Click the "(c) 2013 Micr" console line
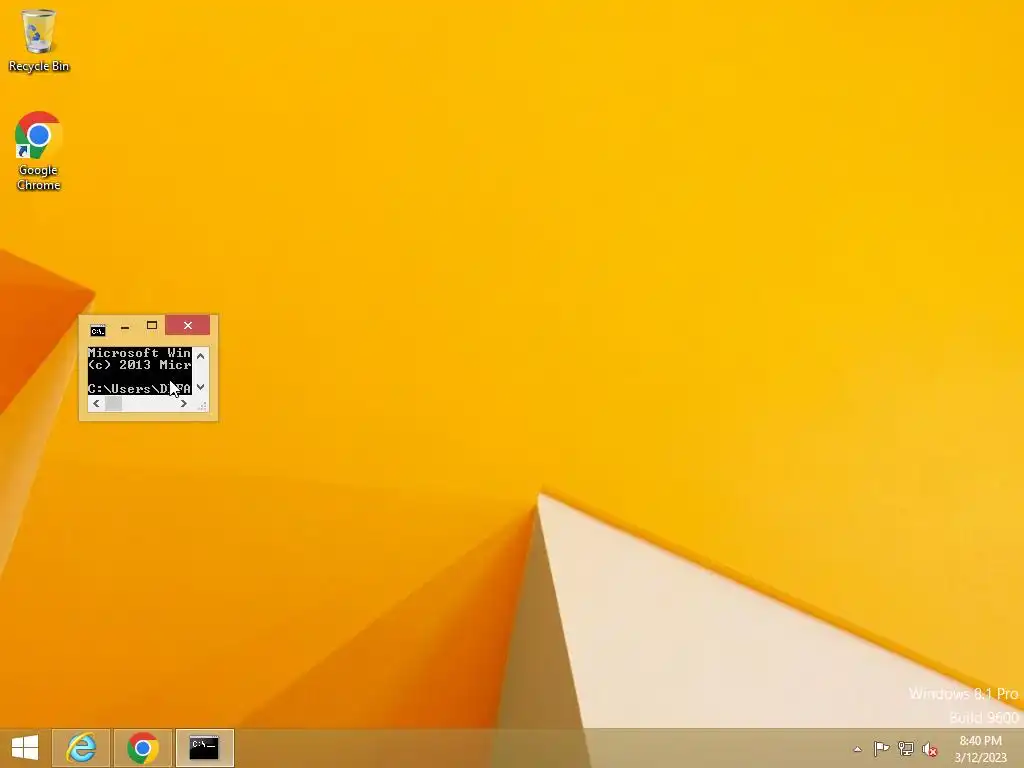1024x768 pixels. [139, 365]
